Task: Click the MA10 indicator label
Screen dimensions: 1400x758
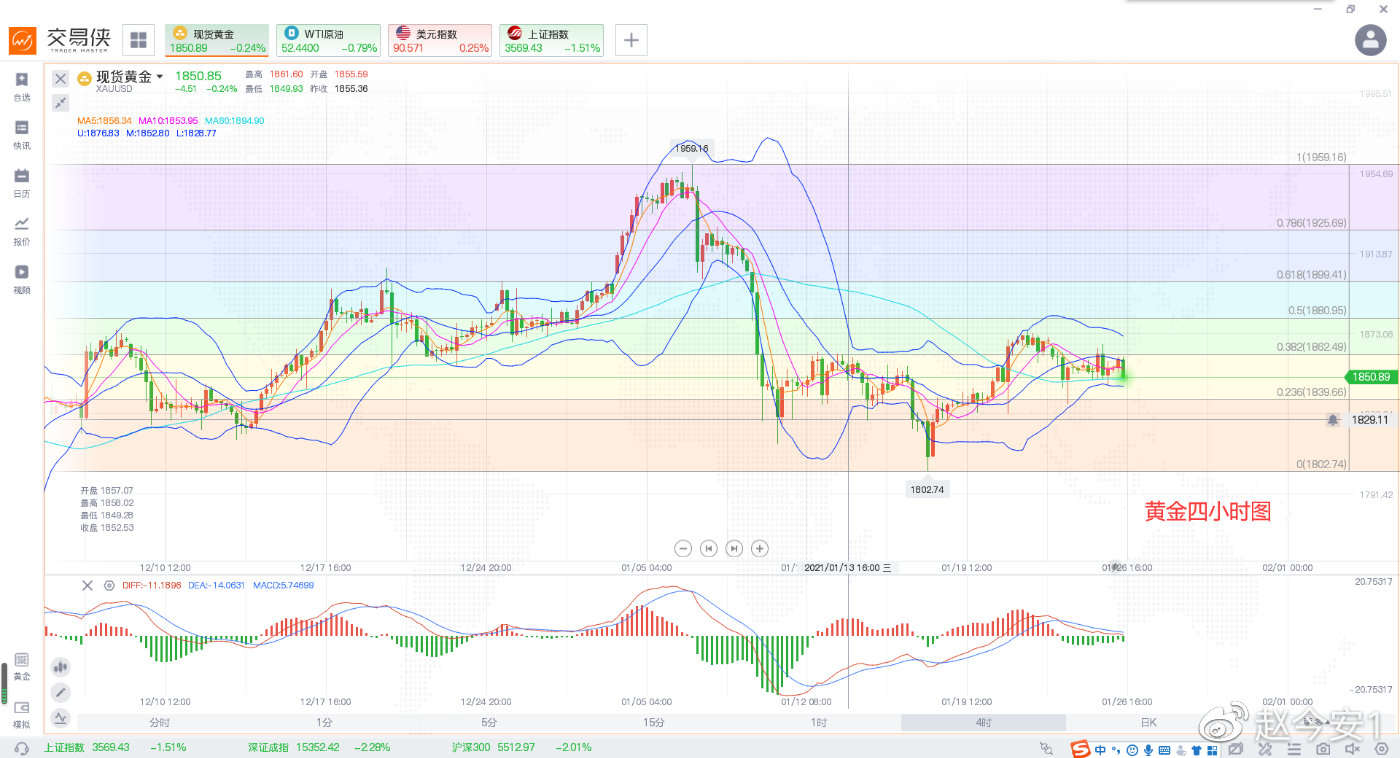Action: click(x=168, y=120)
